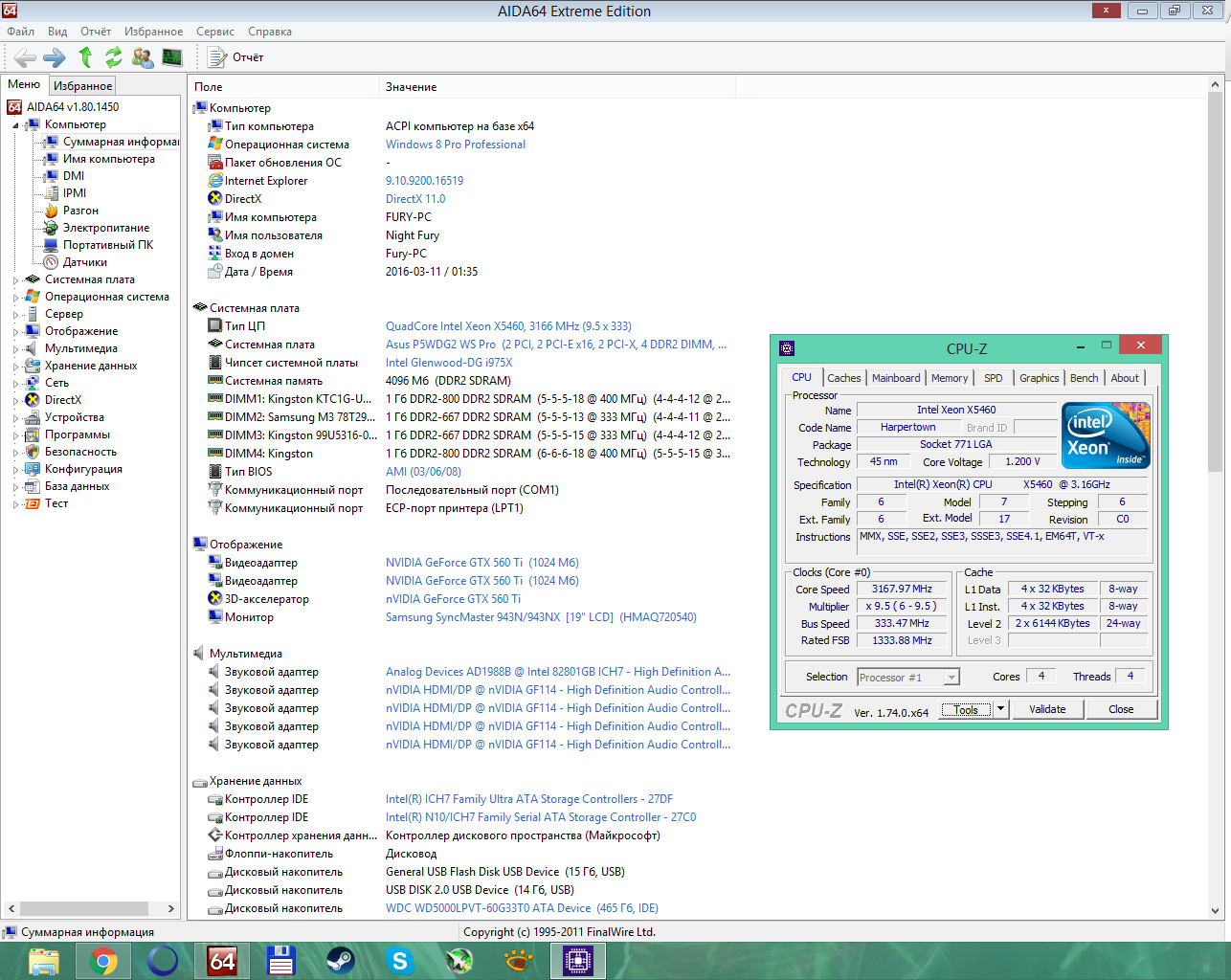This screenshot has height=980, width=1231.
Task: Open the dropdown arrow beside Tools
Action: click(1001, 709)
